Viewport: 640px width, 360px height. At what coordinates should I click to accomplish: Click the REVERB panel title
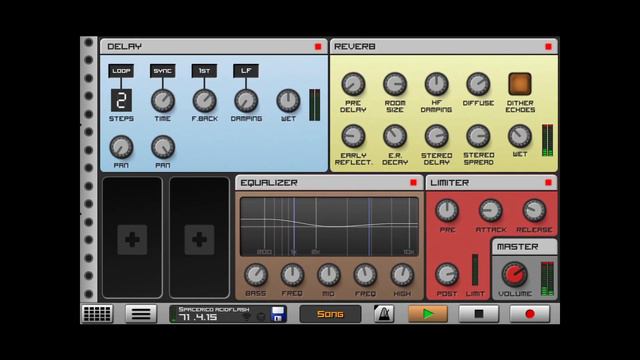pos(355,47)
